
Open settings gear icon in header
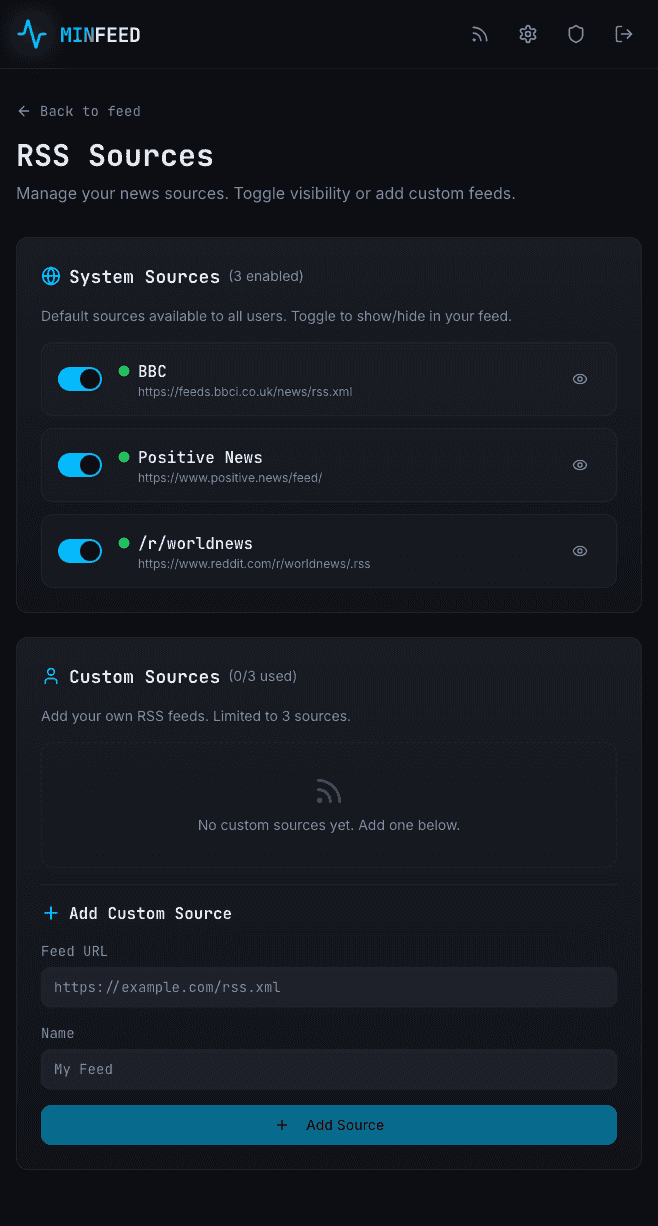pos(528,35)
